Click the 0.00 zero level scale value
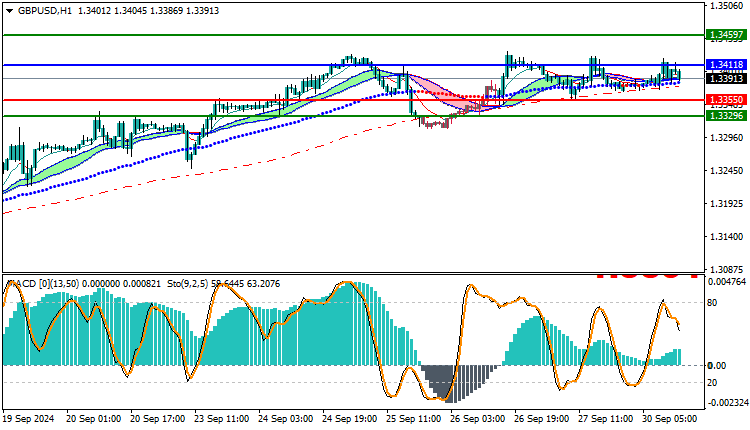 point(717,366)
